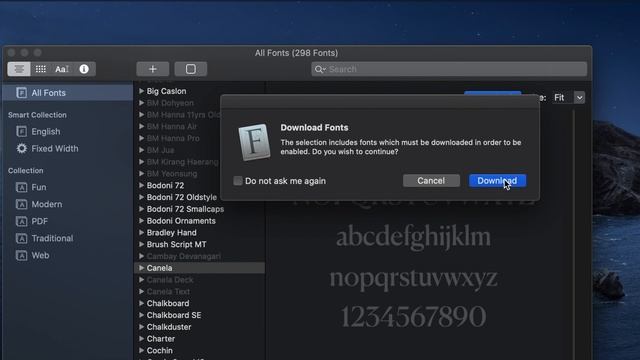Click the Traditional collection icon
Viewport: 640px width, 360px height.
point(21,238)
